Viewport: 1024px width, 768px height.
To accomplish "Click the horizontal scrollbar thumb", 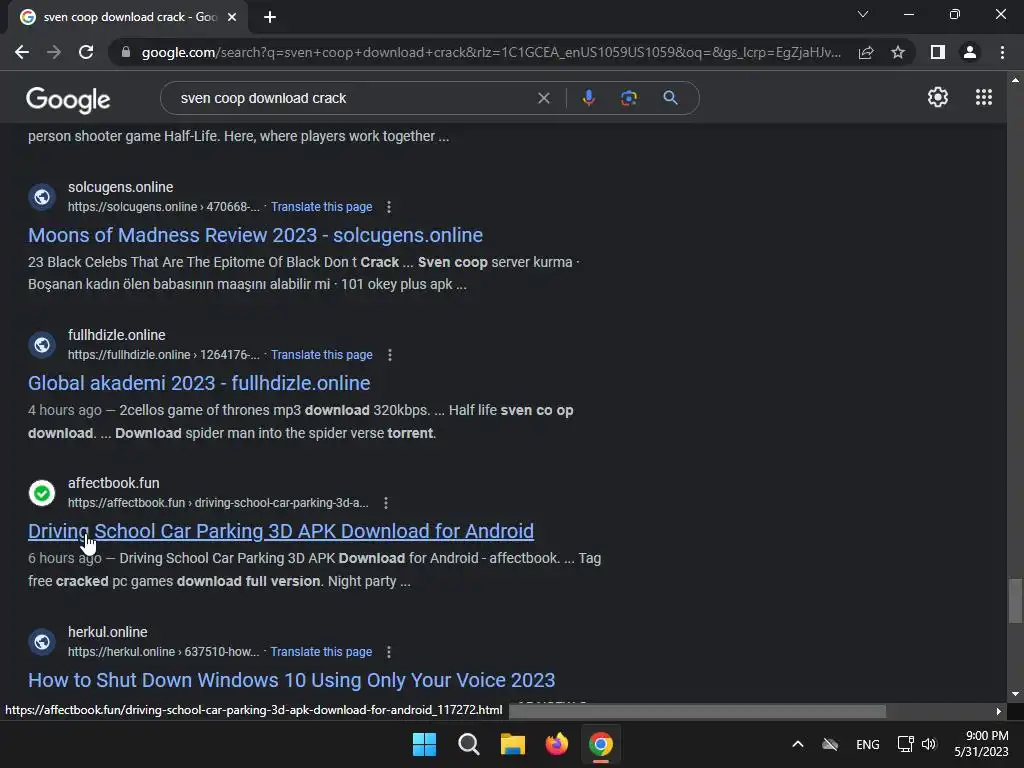I will 697,711.
